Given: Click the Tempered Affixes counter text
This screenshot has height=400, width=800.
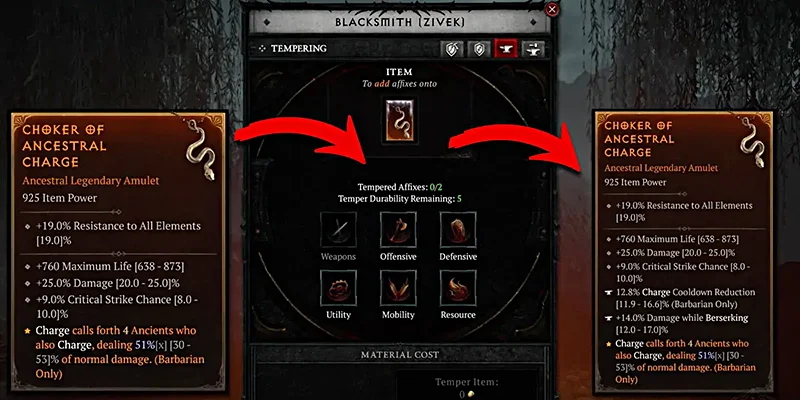Looking at the screenshot, I should pyautogui.click(x=400, y=187).
